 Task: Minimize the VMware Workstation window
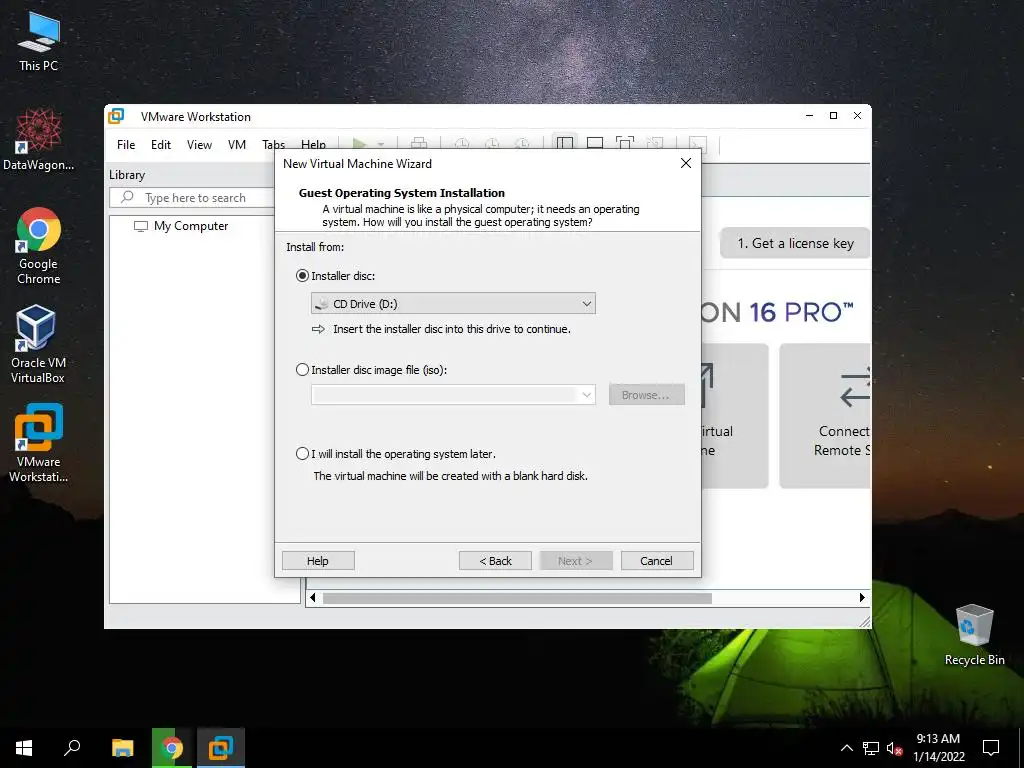click(x=809, y=116)
